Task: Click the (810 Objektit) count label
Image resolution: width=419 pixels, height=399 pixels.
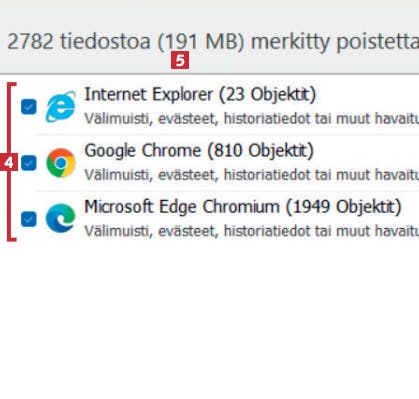Action: [x=260, y=151]
